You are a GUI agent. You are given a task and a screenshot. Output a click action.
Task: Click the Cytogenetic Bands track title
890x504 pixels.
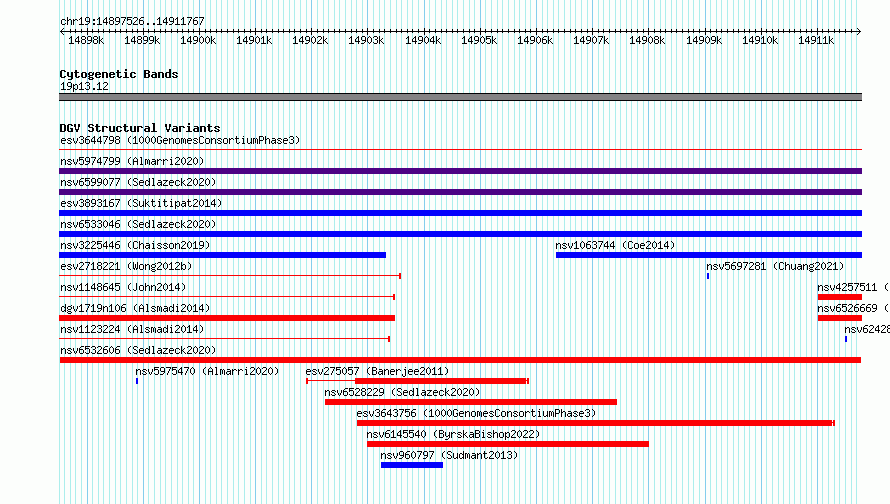[119, 74]
